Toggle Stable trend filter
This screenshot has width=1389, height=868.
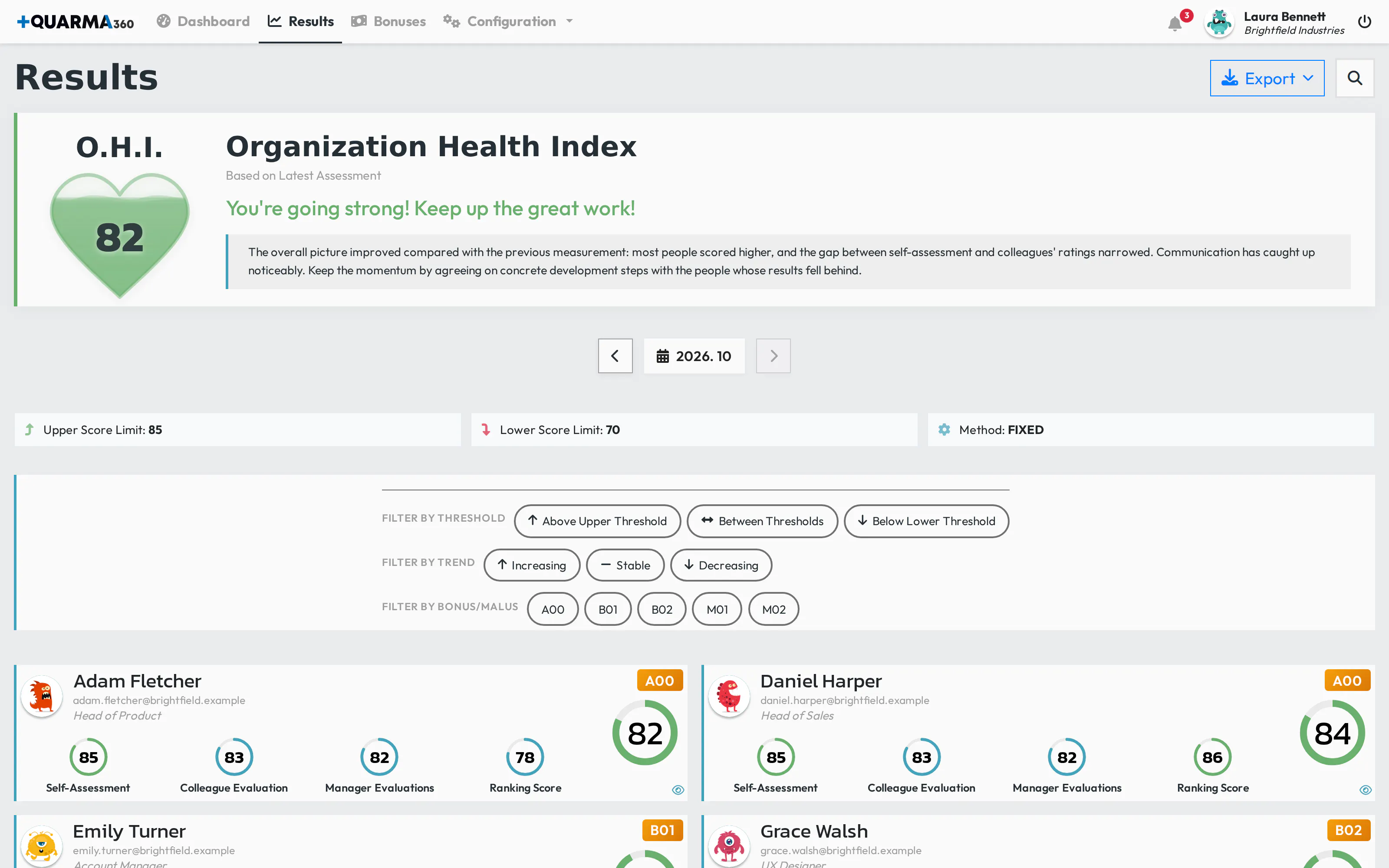pos(625,566)
